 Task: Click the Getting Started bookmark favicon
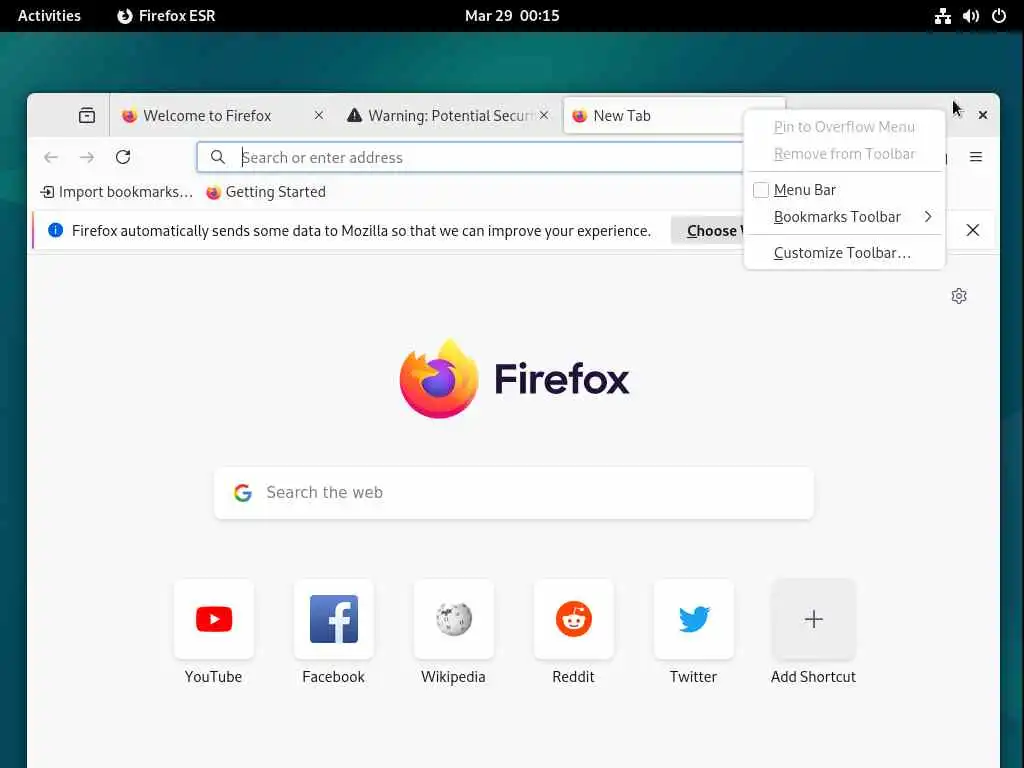tap(213, 192)
